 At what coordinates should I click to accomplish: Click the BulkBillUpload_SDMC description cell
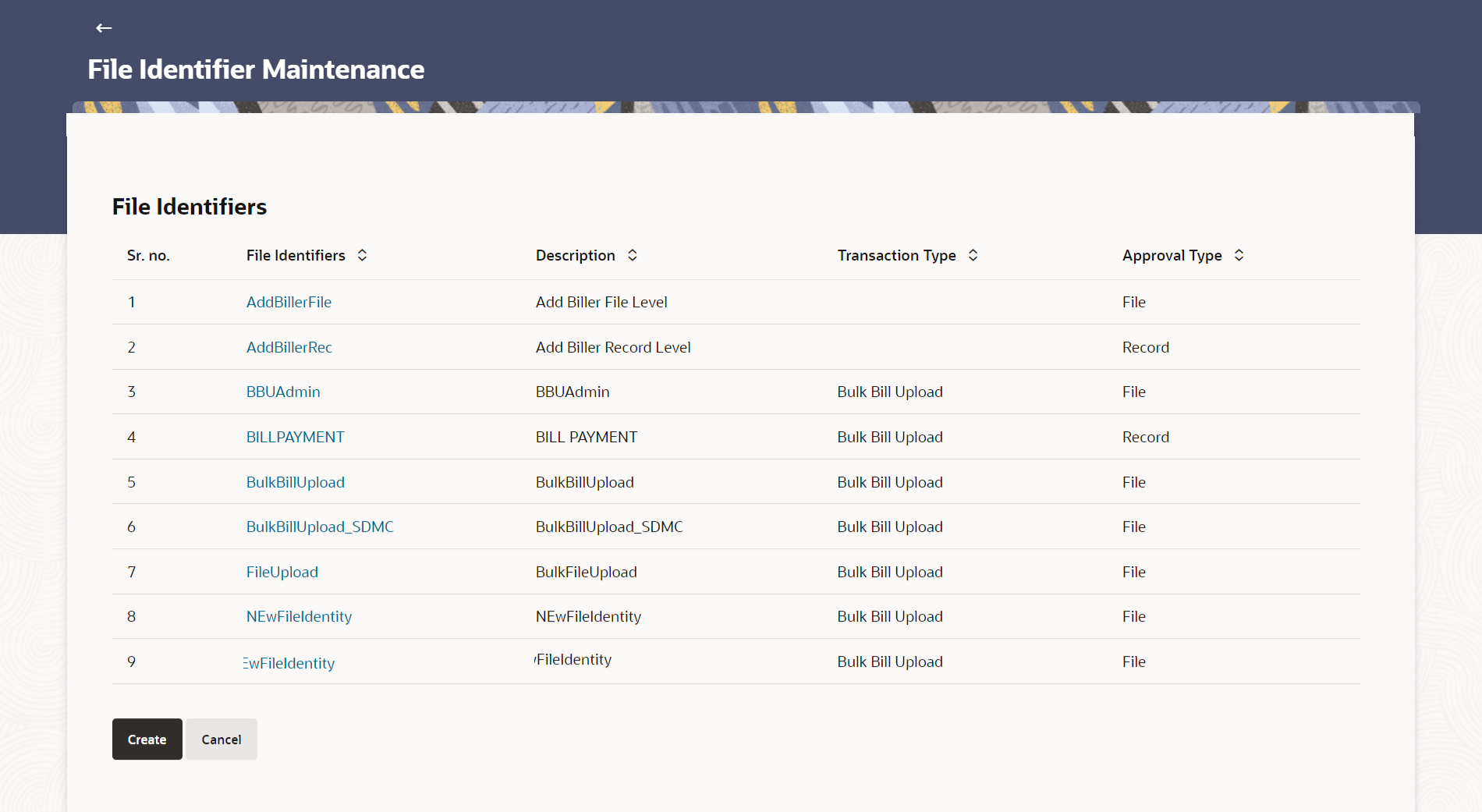coord(609,527)
